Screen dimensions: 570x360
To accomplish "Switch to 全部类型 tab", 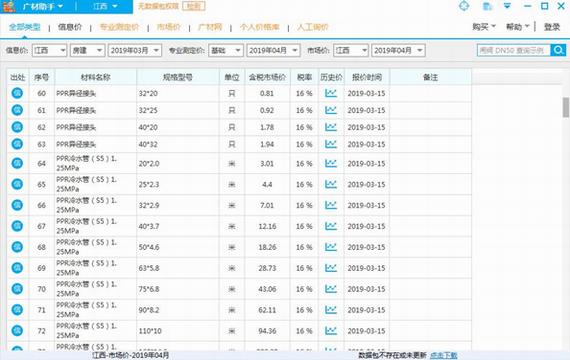I will coord(25,27).
